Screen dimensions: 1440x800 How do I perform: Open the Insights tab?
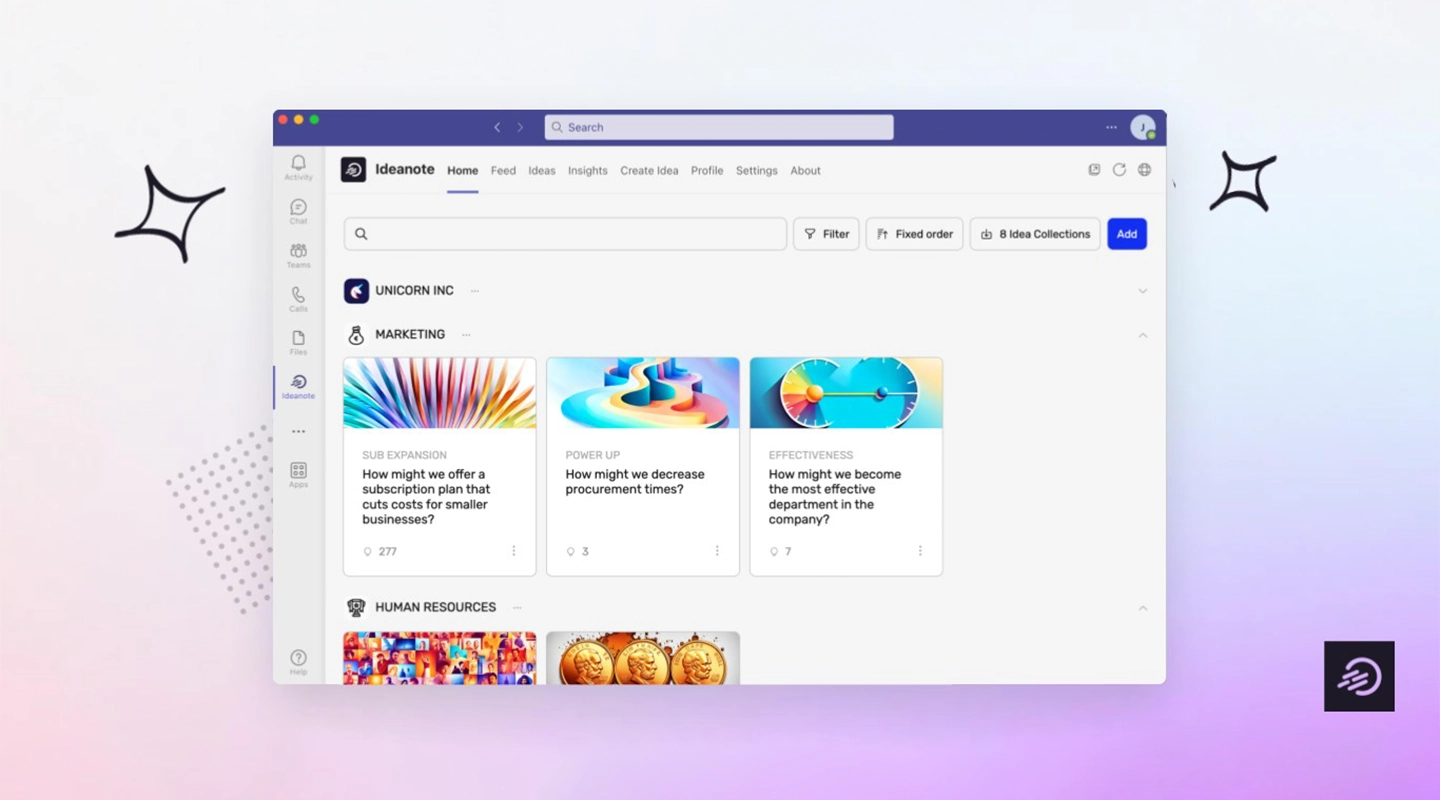[588, 171]
